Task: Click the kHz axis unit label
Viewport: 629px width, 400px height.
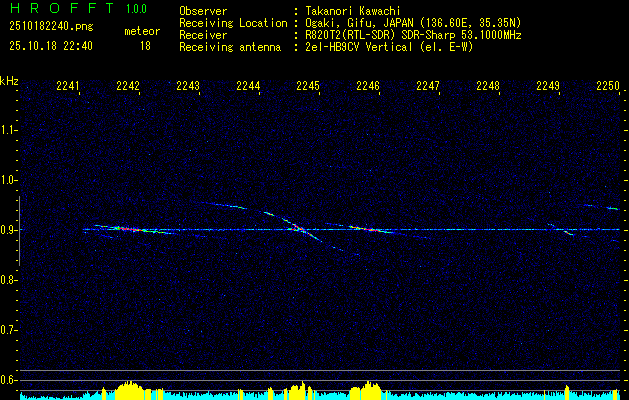Action: [x=9, y=81]
